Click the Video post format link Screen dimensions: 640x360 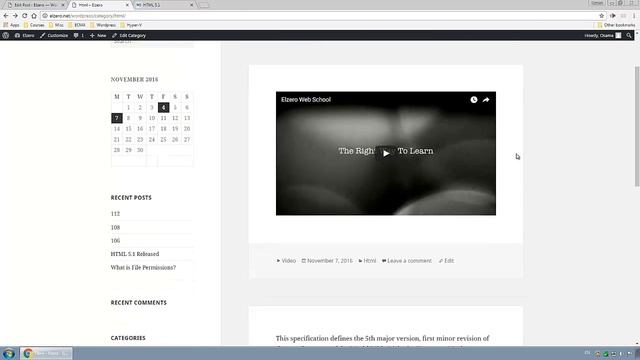click(x=289, y=261)
